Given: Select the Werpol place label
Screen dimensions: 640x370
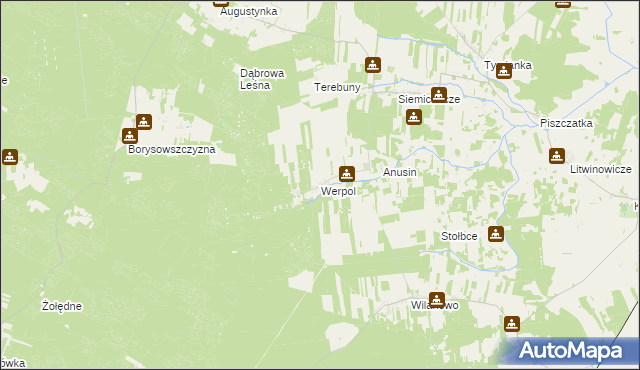Looking at the screenshot, I should tap(338, 191).
